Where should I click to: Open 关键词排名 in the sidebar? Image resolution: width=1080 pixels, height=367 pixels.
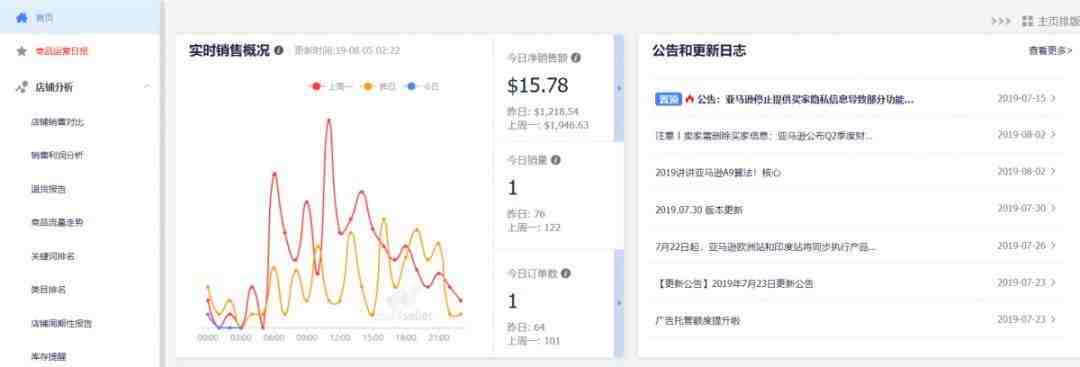click(53, 256)
